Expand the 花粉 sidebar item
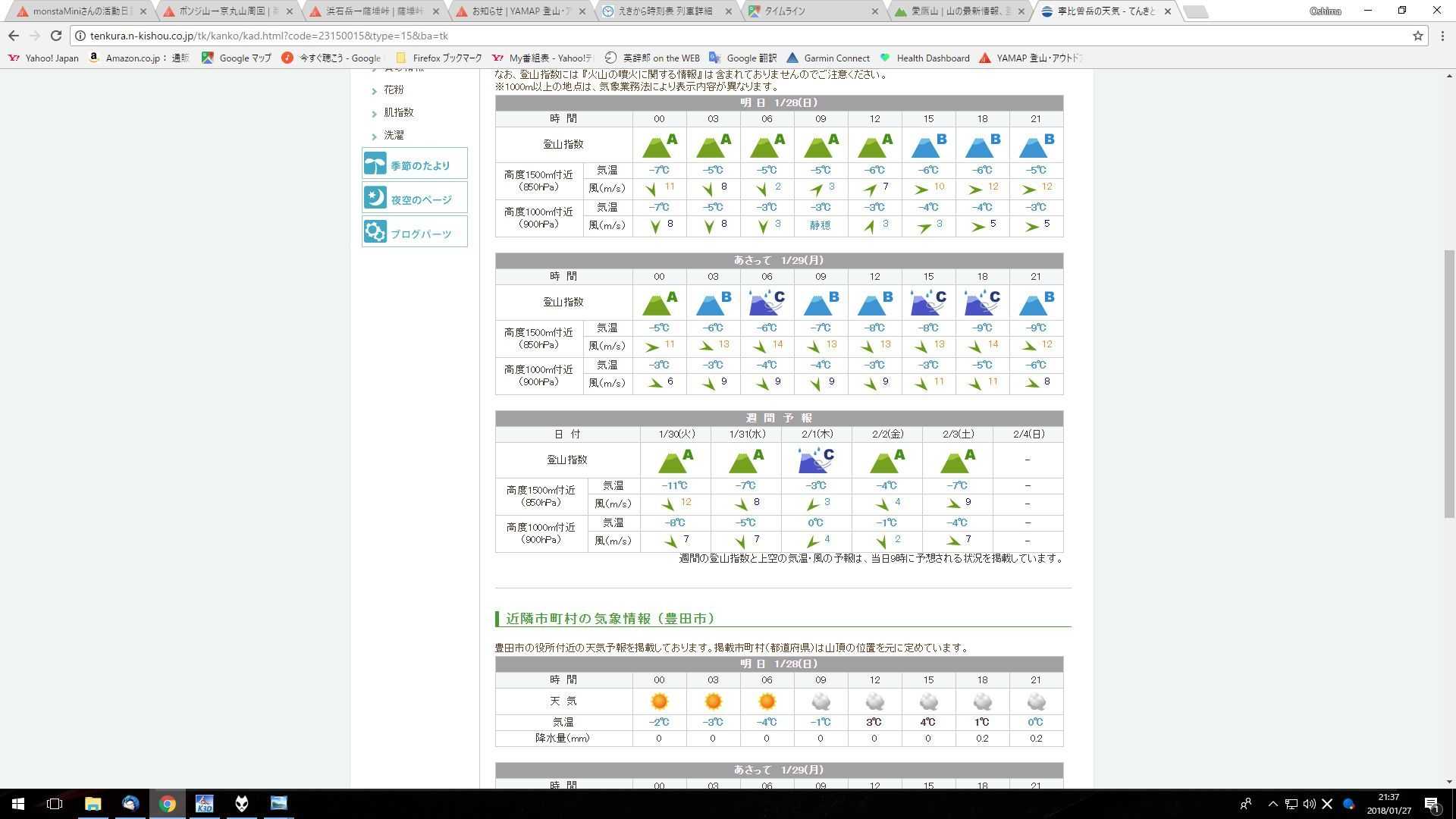The height and width of the screenshot is (819, 1456). coord(393,89)
